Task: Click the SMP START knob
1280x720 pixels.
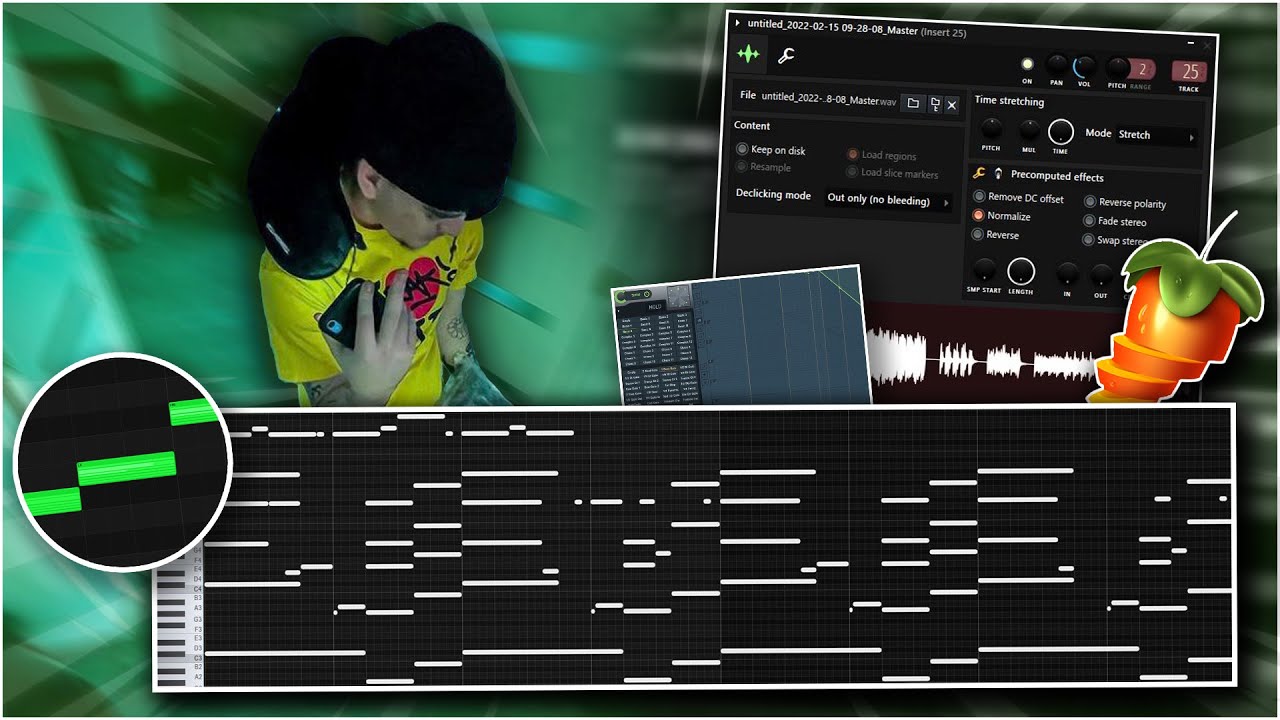Action: tap(985, 268)
